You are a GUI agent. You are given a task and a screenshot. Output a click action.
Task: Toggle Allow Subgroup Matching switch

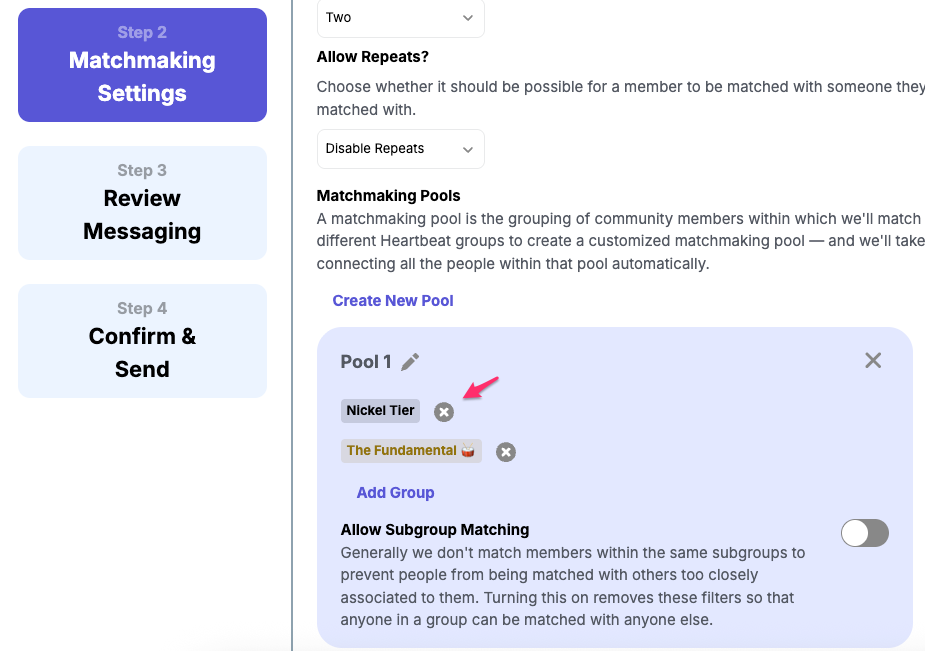click(864, 533)
